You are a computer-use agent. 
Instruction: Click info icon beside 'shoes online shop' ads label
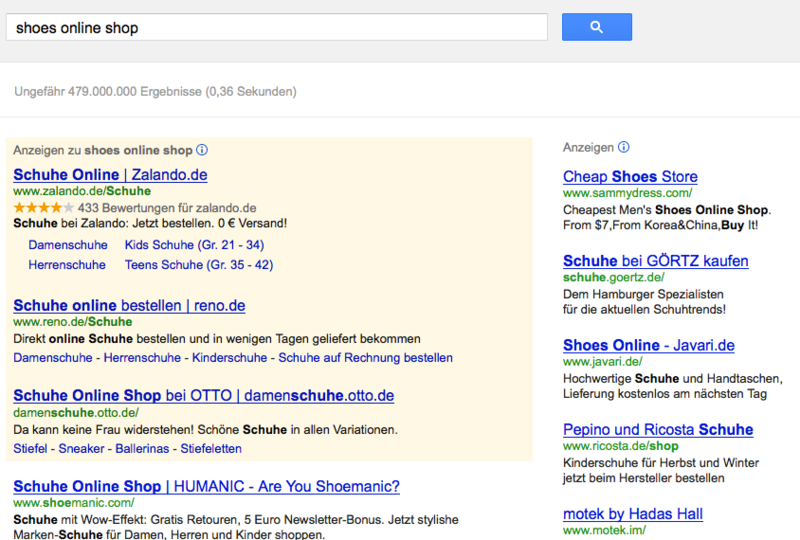point(201,150)
